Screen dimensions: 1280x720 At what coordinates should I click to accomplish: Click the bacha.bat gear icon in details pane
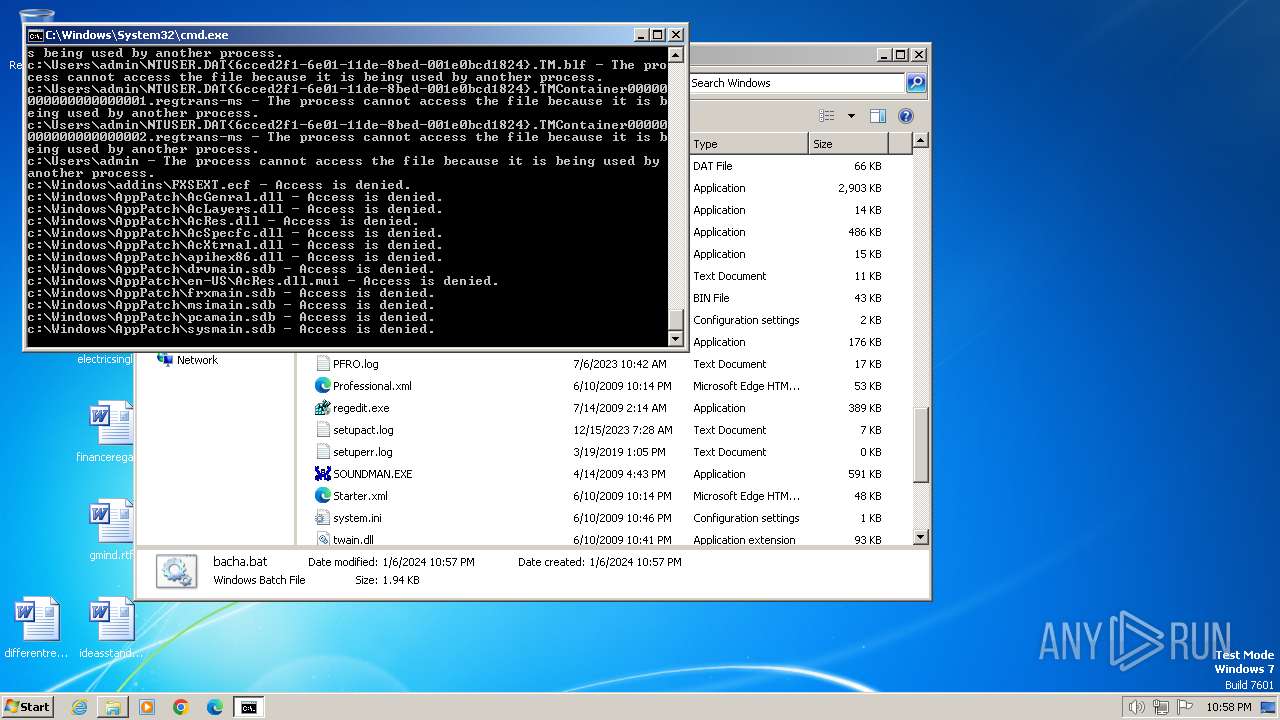tap(176, 571)
